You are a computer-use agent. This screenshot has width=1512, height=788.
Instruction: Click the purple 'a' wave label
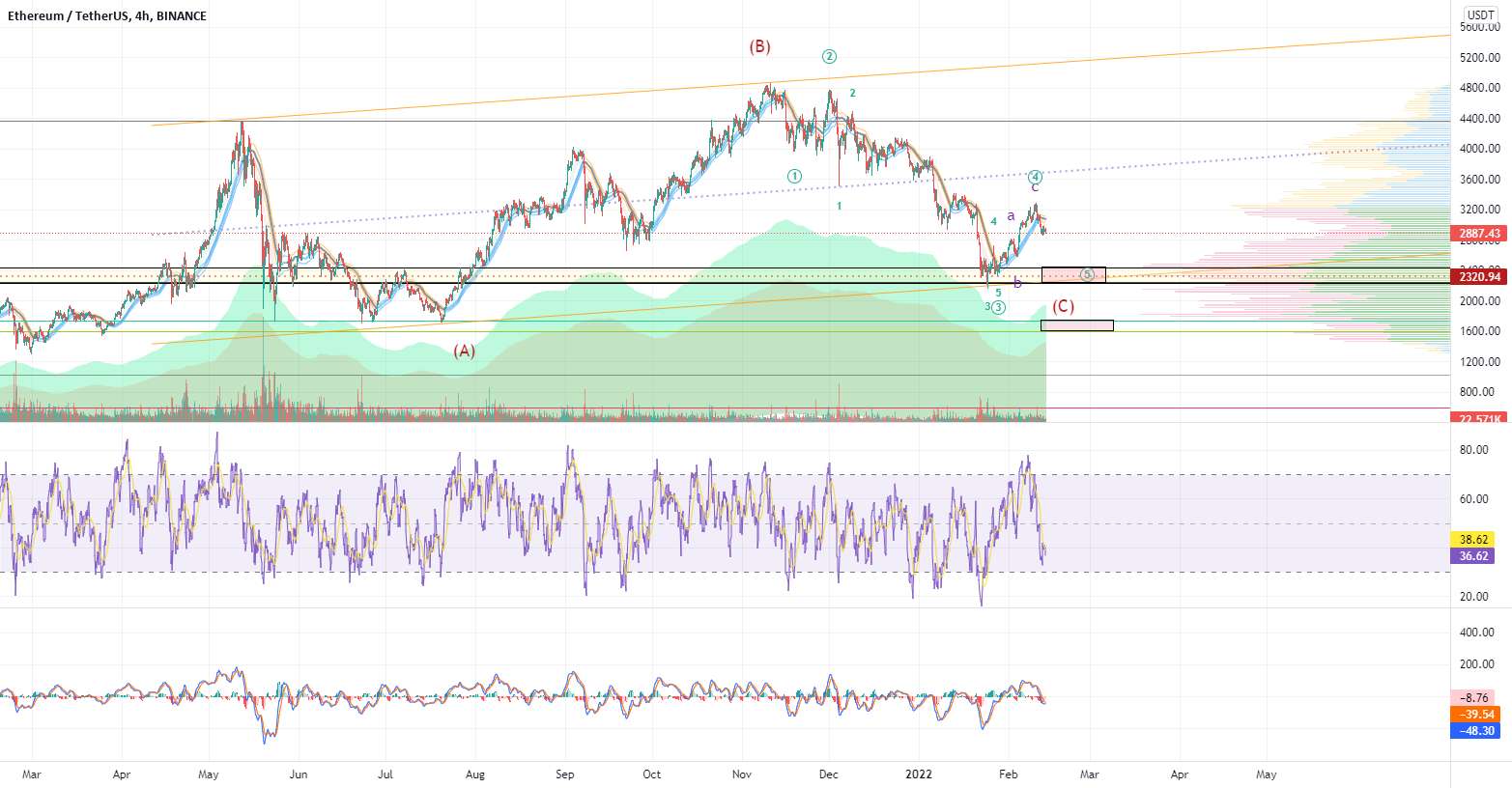click(1012, 215)
